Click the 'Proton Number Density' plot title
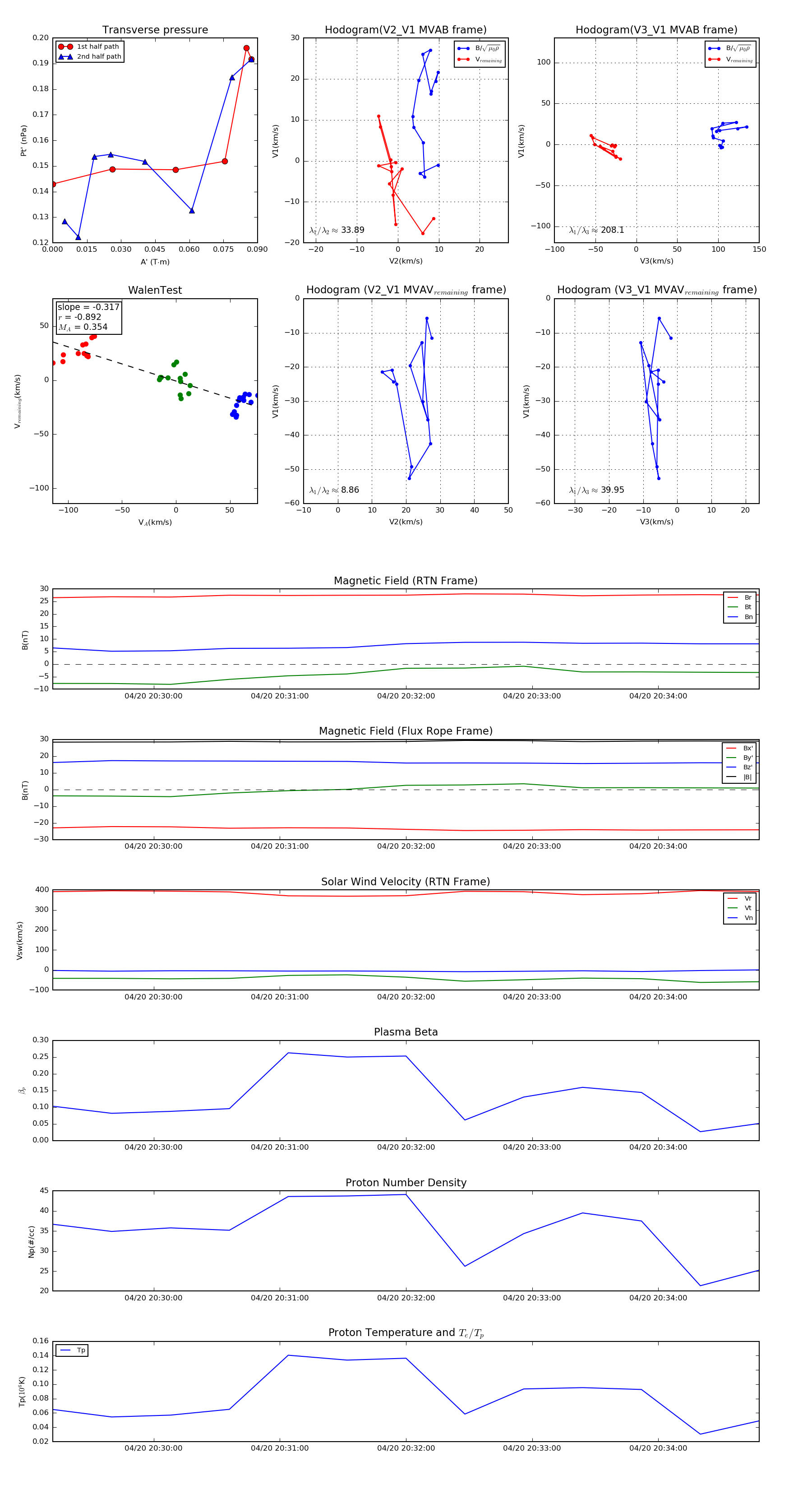The image size is (812, 1489). (x=406, y=1183)
